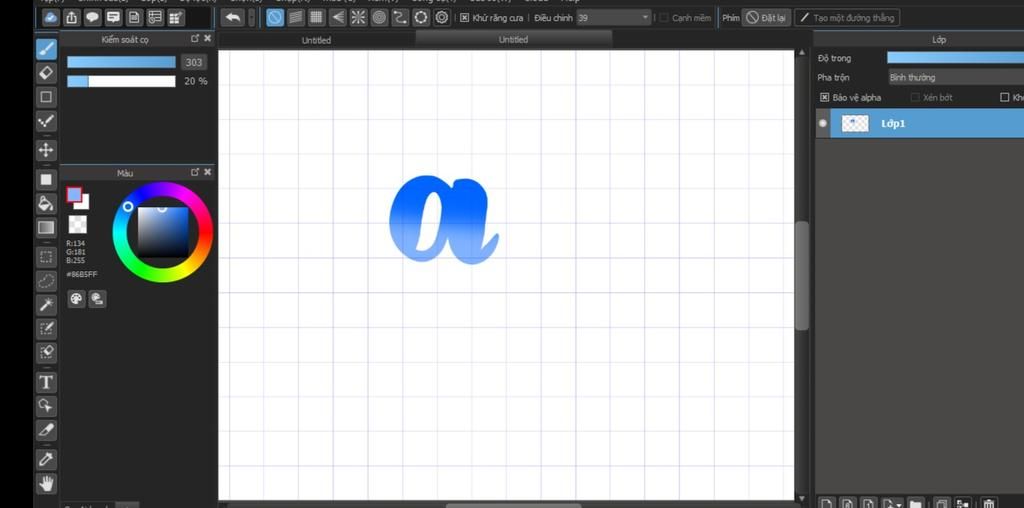
Task: Toggle the Xén bớt checkbox
Action: pyautogui.click(x=915, y=97)
